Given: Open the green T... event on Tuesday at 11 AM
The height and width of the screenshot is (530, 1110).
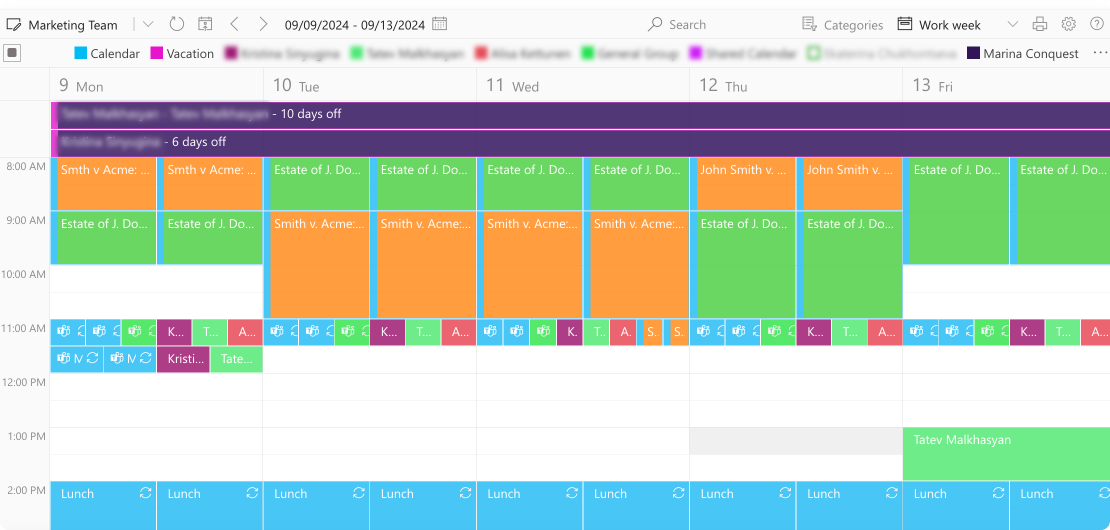Looking at the screenshot, I should click(423, 332).
